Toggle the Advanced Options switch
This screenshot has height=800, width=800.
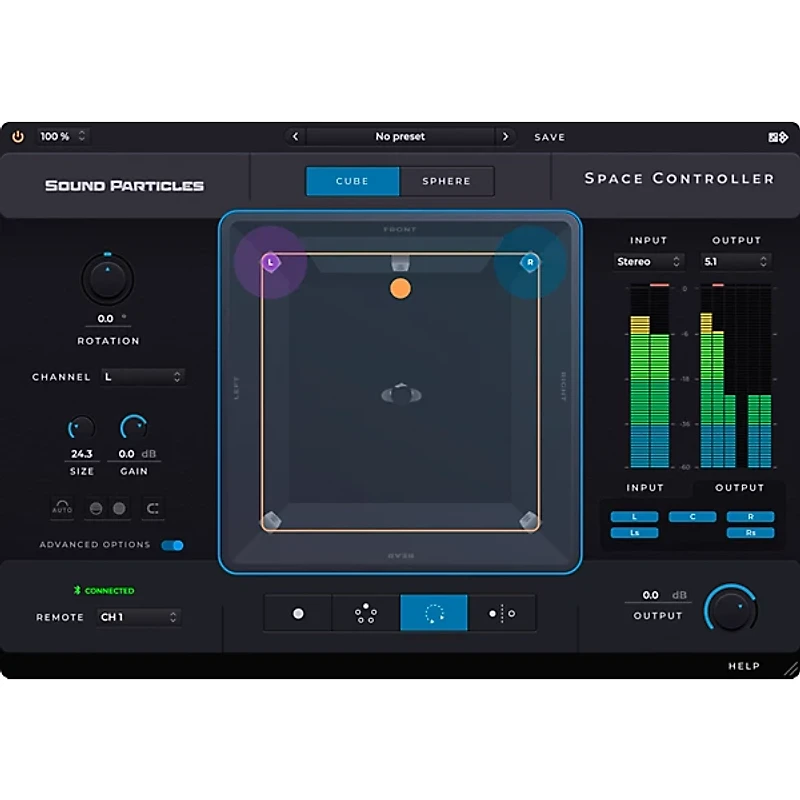click(x=172, y=545)
